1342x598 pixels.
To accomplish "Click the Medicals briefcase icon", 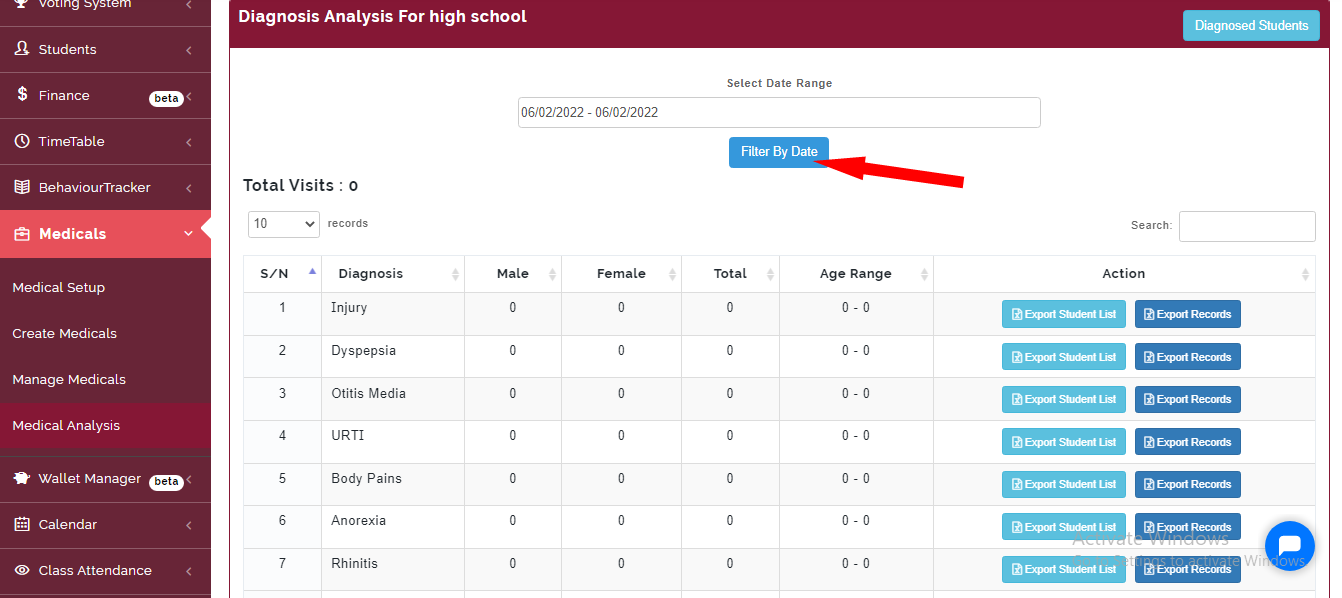I will [x=21, y=234].
